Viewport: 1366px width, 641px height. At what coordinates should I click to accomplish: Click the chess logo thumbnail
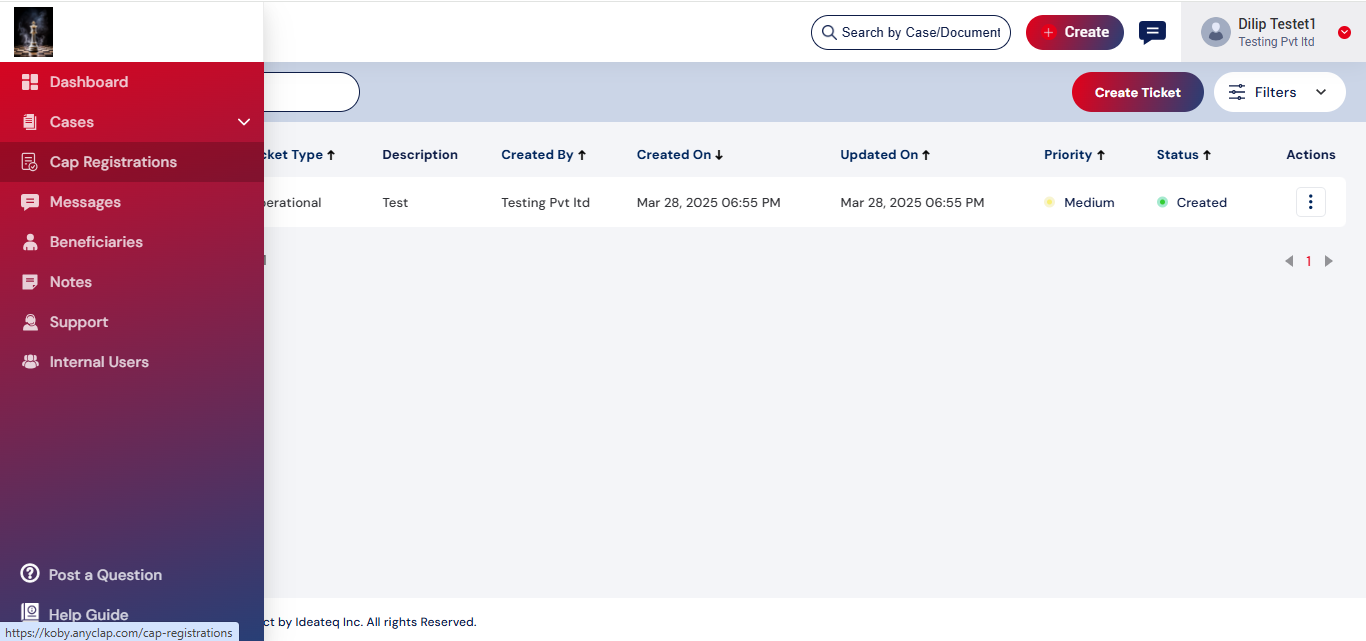(33, 32)
